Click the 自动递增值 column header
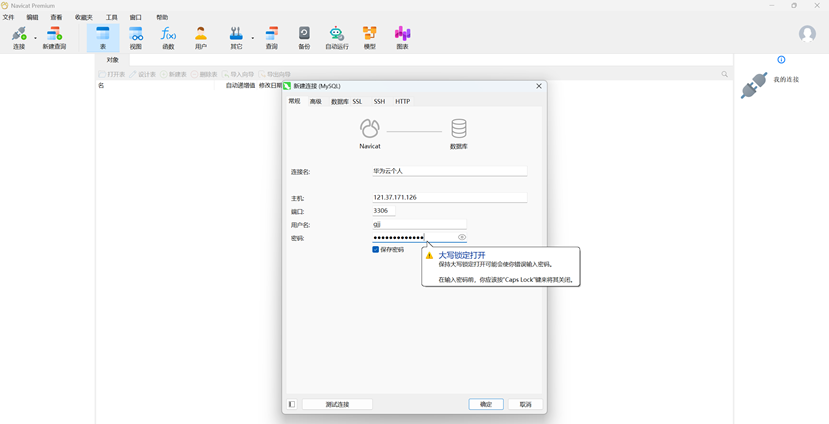 pyautogui.click(x=241, y=85)
